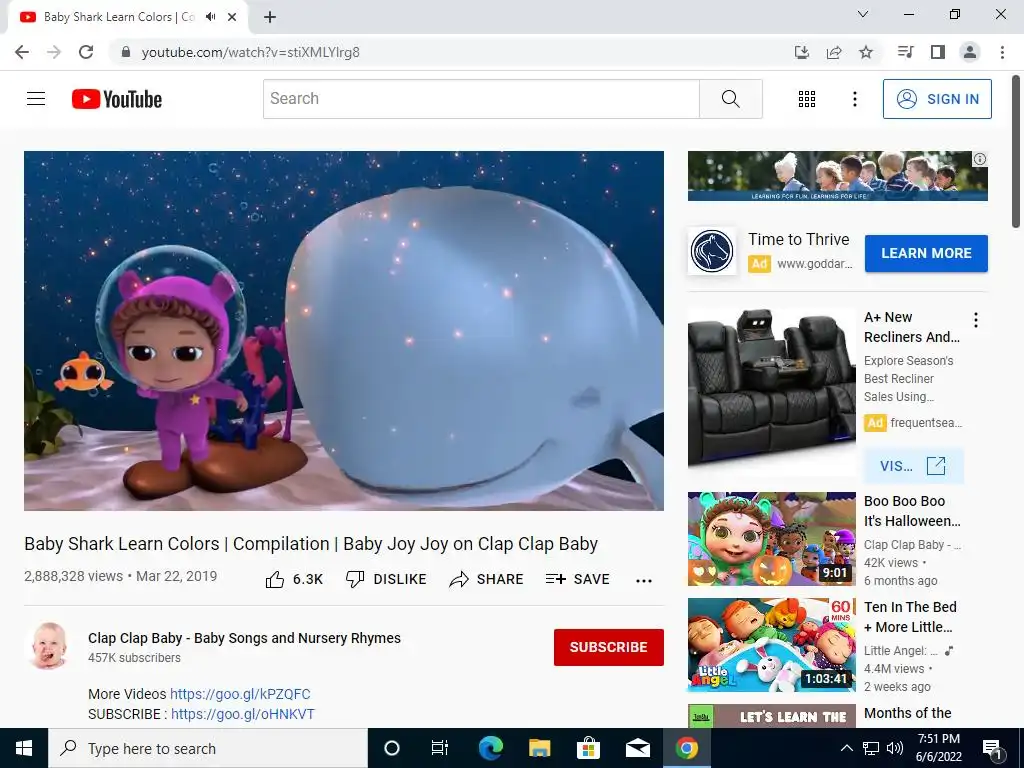Click LEARN MORE on Time to Thrive ad
1024x768 pixels.
click(926, 253)
